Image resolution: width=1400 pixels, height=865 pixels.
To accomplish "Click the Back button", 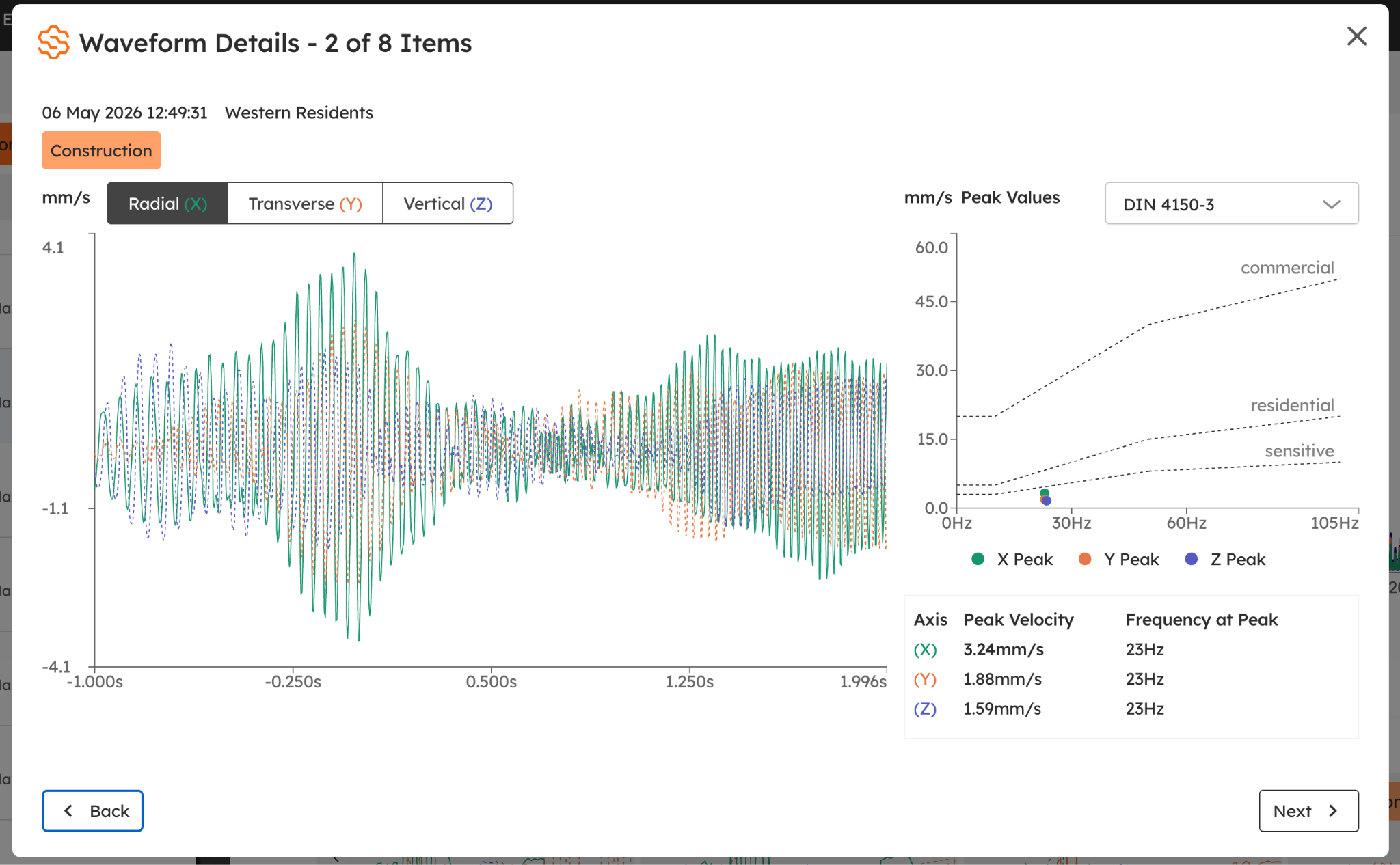I will coord(92,810).
